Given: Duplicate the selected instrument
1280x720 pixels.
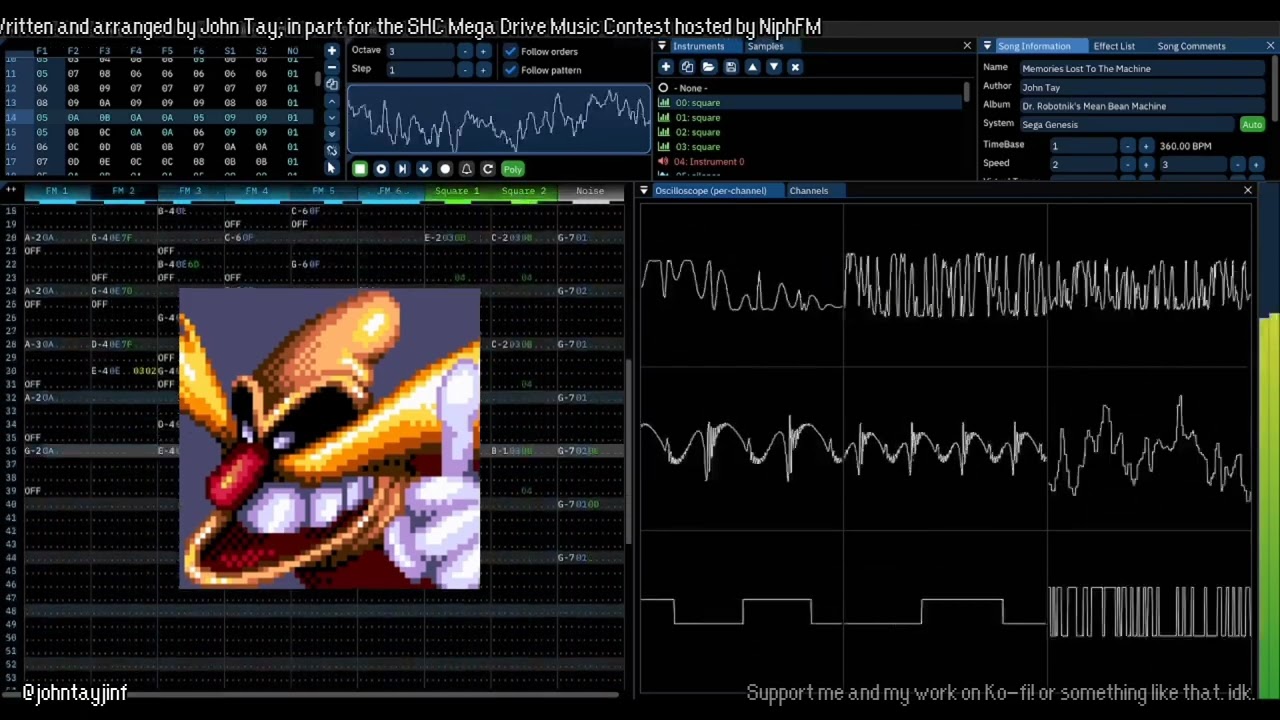Looking at the screenshot, I should point(687,67).
